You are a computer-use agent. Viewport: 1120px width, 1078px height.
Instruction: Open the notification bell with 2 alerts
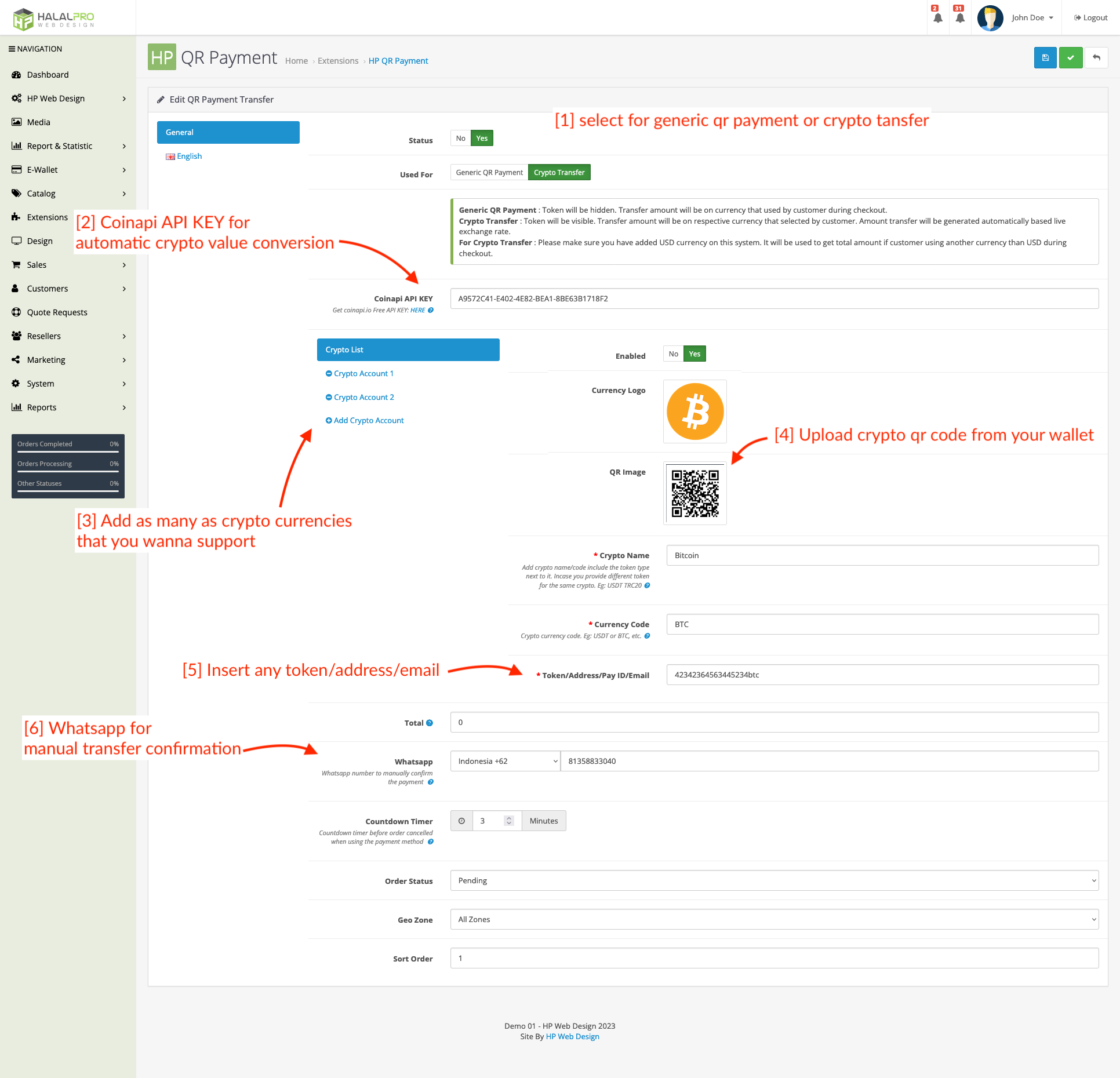click(x=937, y=17)
